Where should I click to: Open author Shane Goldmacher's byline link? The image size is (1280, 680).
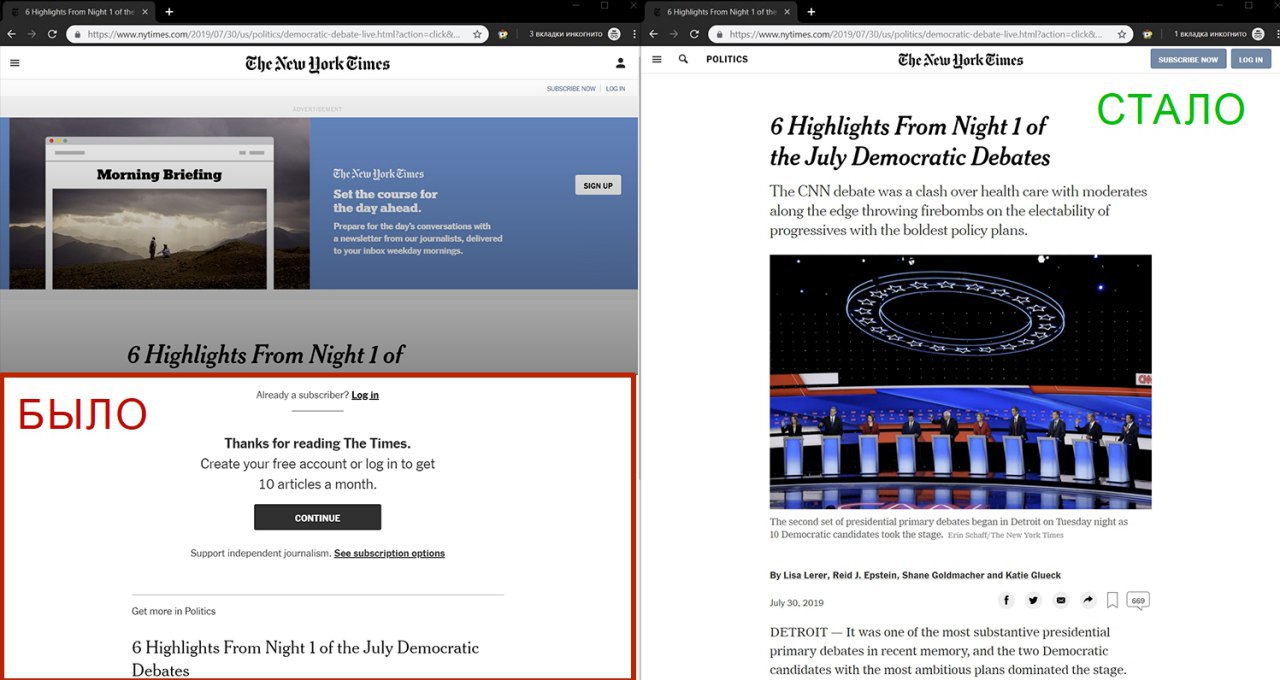943,575
